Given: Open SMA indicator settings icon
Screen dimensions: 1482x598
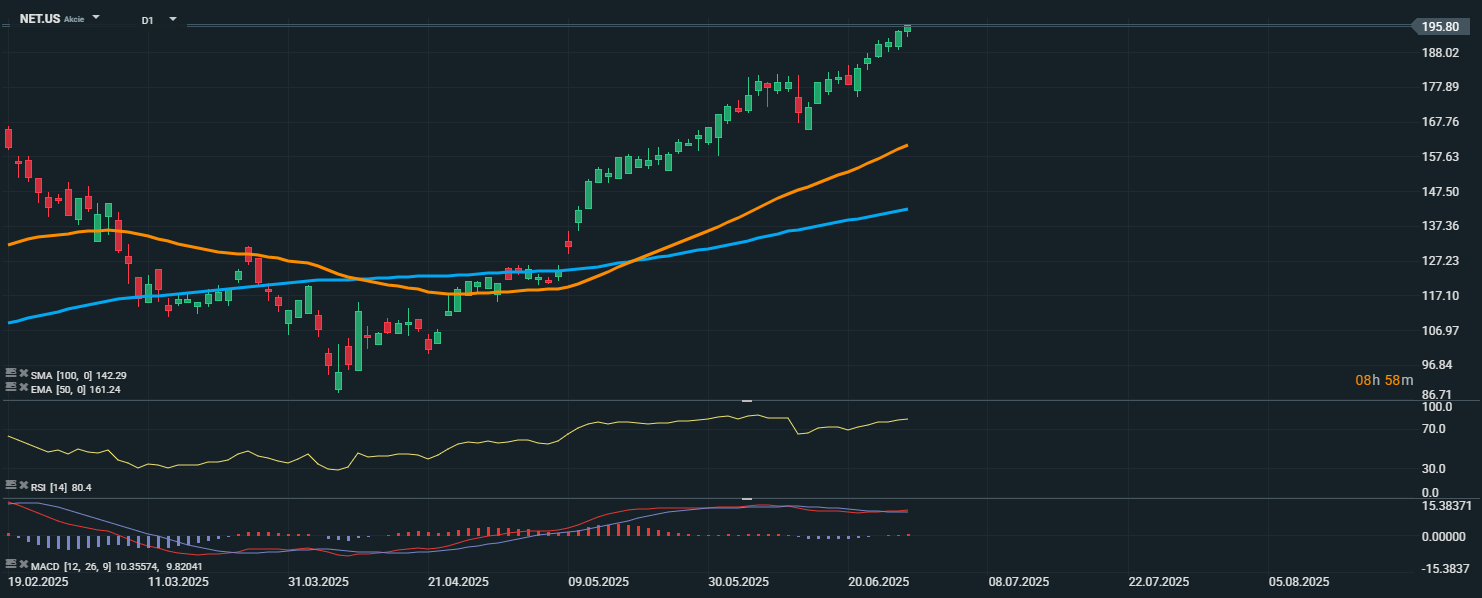Looking at the screenshot, I should [11, 374].
